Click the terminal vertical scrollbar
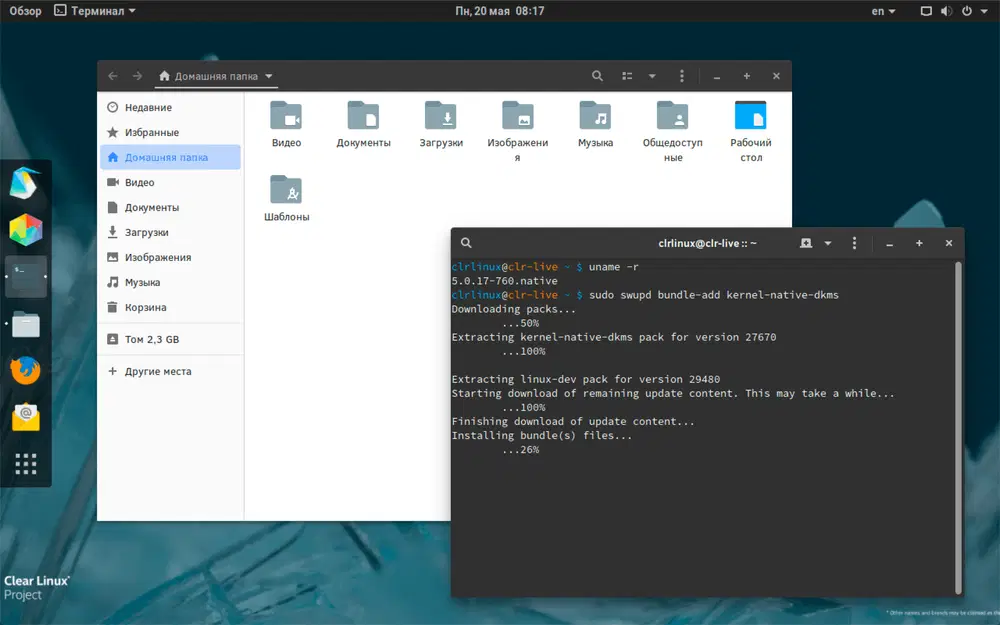 pyautogui.click(x=958, y=425)
